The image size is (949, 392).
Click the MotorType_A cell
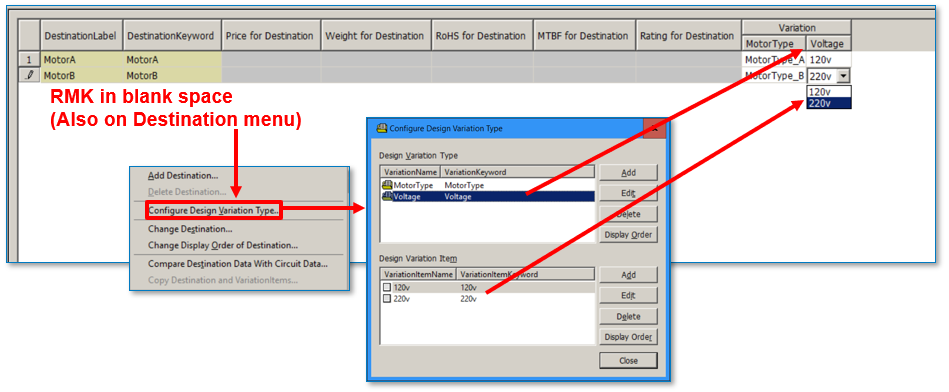click(774, 60)
